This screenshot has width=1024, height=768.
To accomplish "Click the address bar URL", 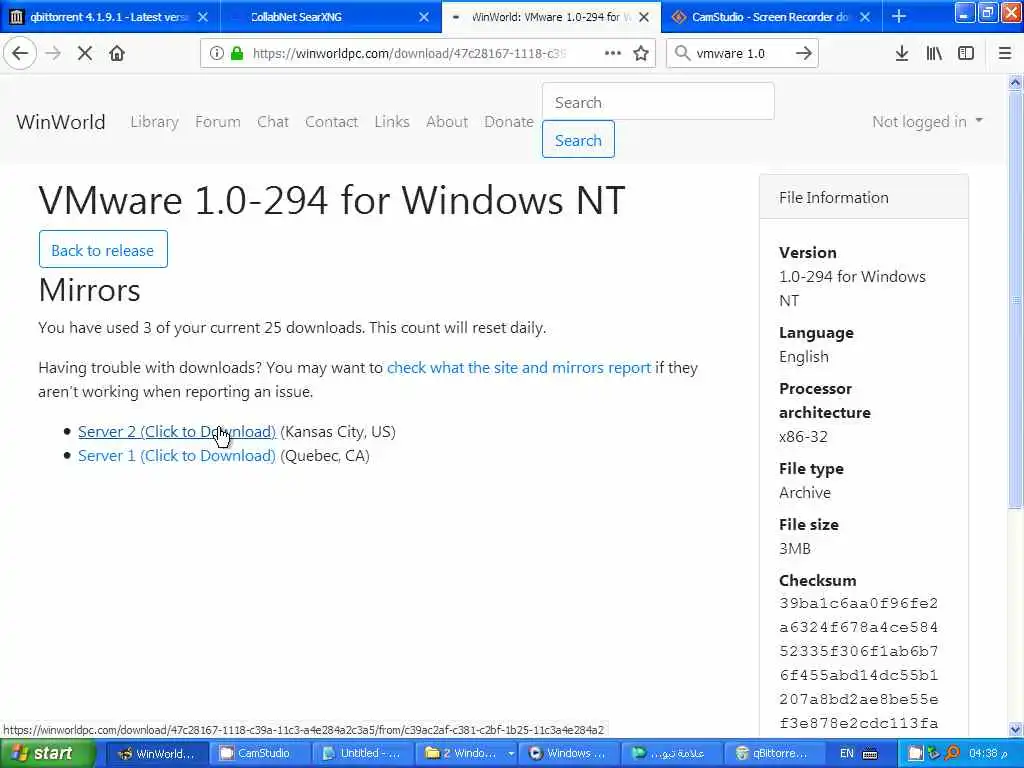I will pos(409,53).
